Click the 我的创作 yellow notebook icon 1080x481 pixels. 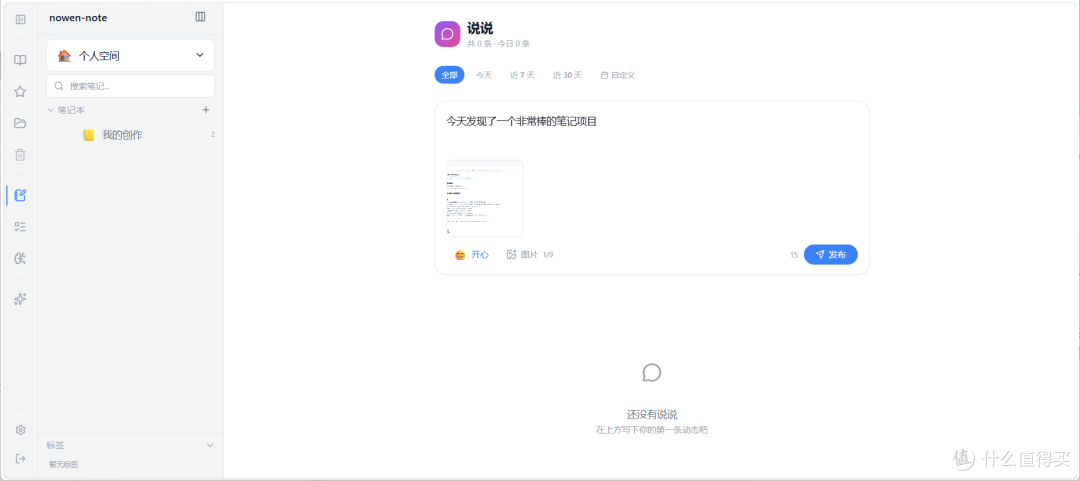pyautogui.click(x=88, y=135)
